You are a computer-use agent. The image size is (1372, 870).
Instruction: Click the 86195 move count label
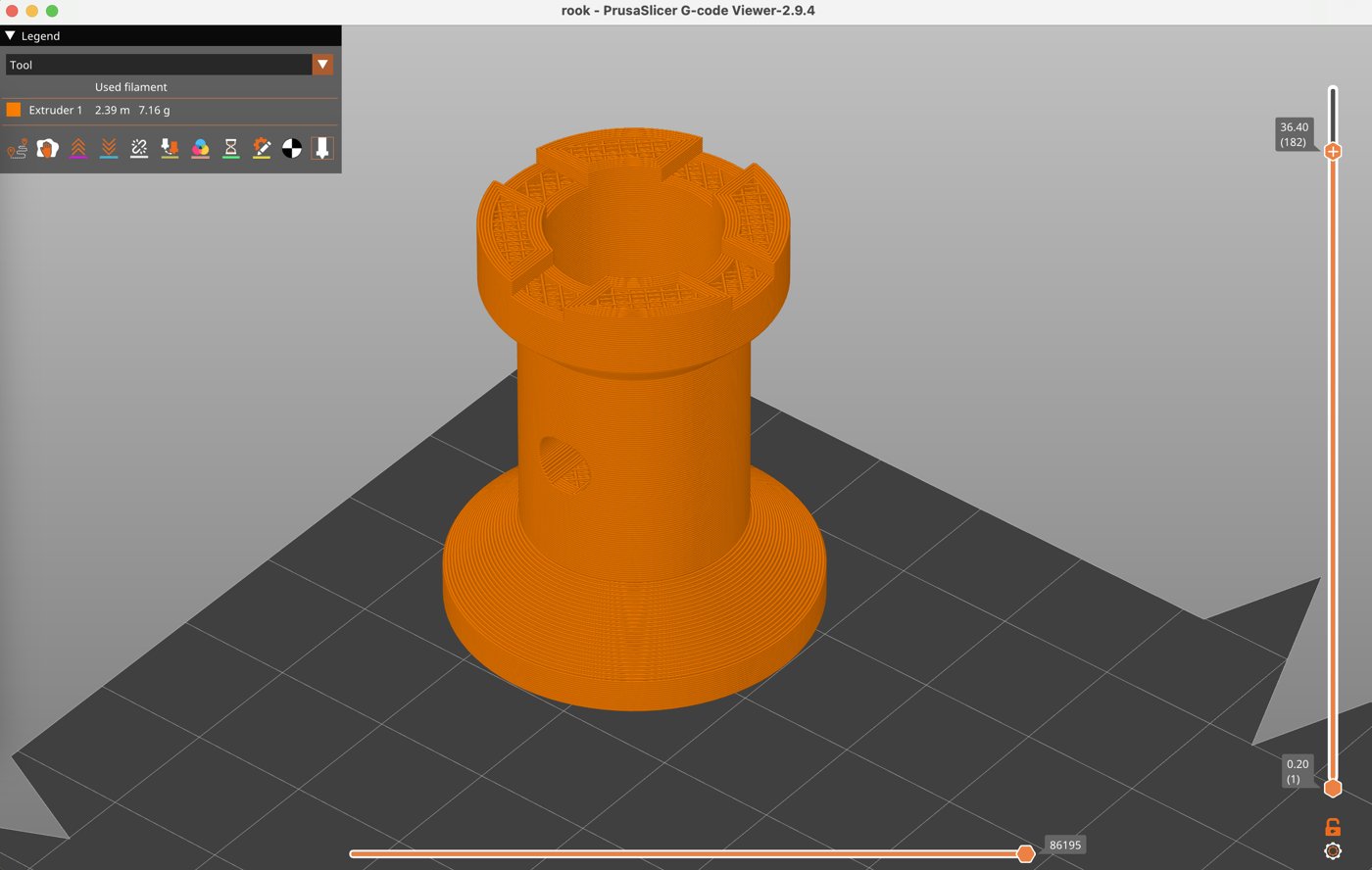1065,845
